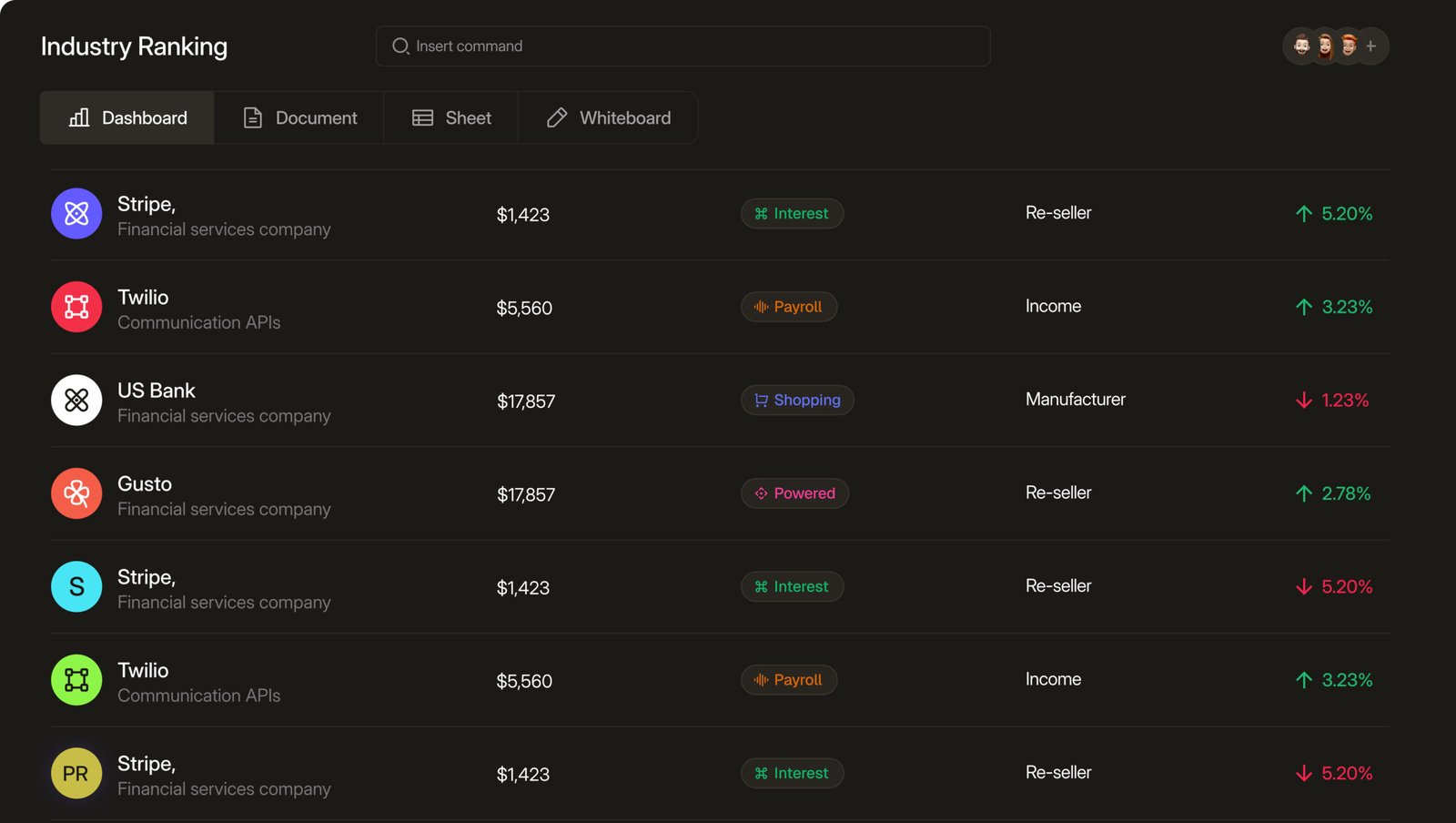Image resolution: width=1456 pixels, height=823 pixels.
Task: Open the Dashboard tab
Action: (127, 117)
